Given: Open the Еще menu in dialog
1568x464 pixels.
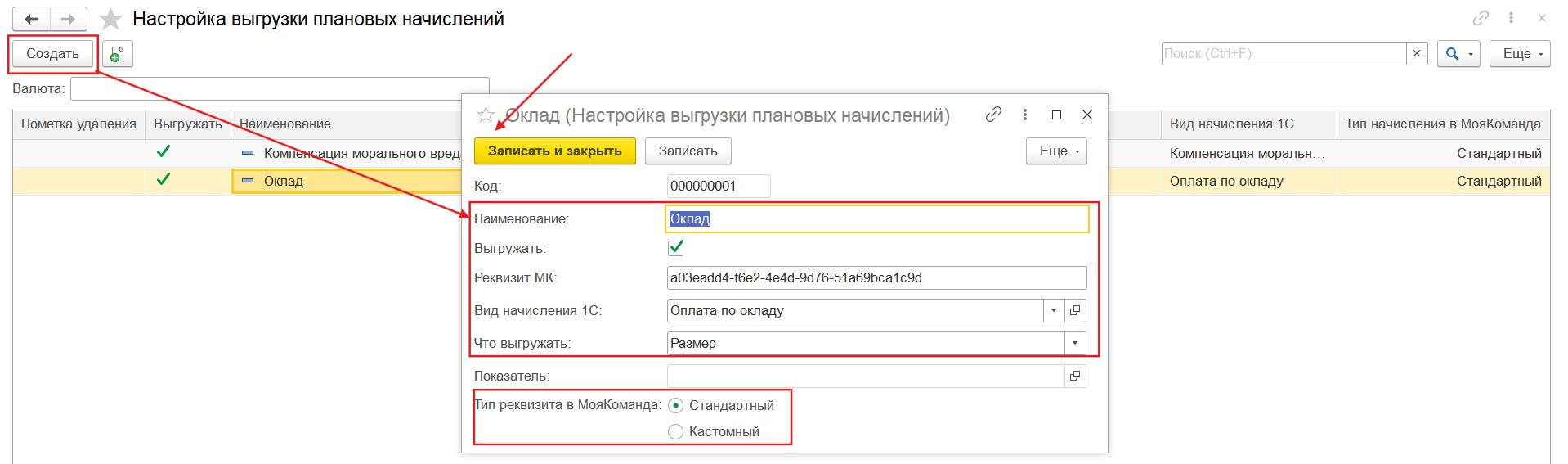Looking at the screenshot, I should pyautogui.click(x=1056, y=151).
